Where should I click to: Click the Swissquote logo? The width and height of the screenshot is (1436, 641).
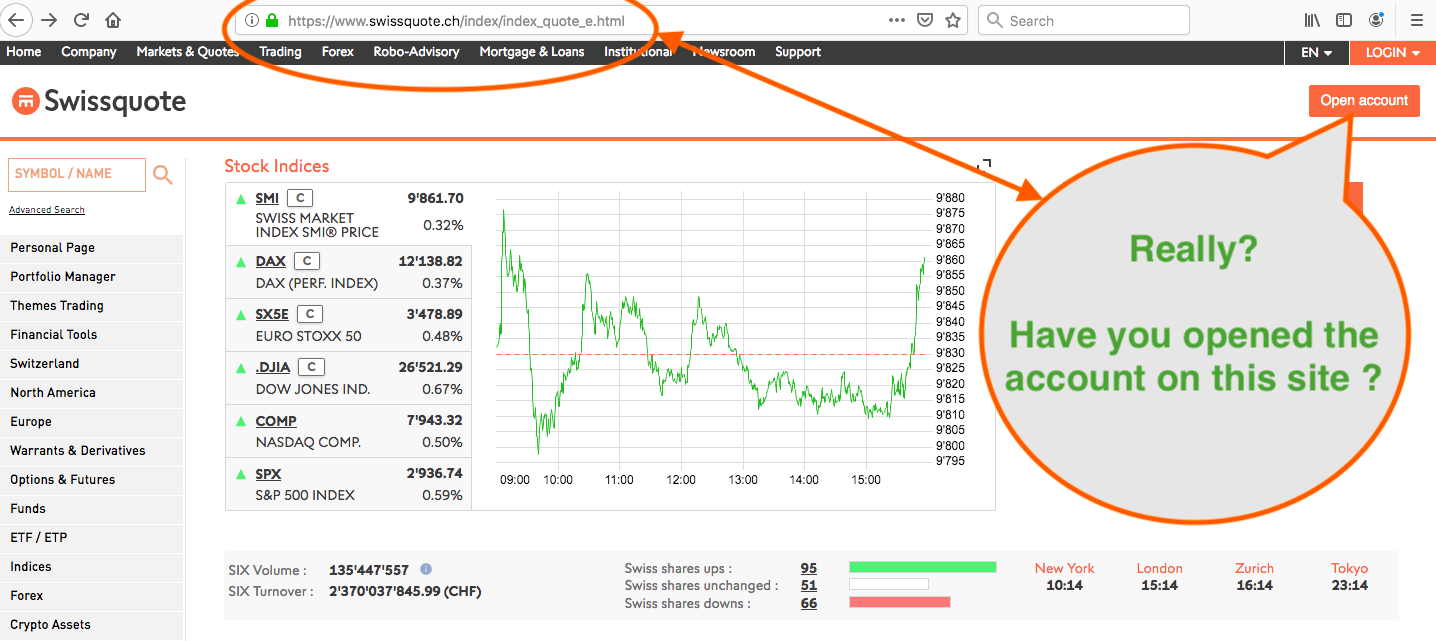[x=99, y=101]
